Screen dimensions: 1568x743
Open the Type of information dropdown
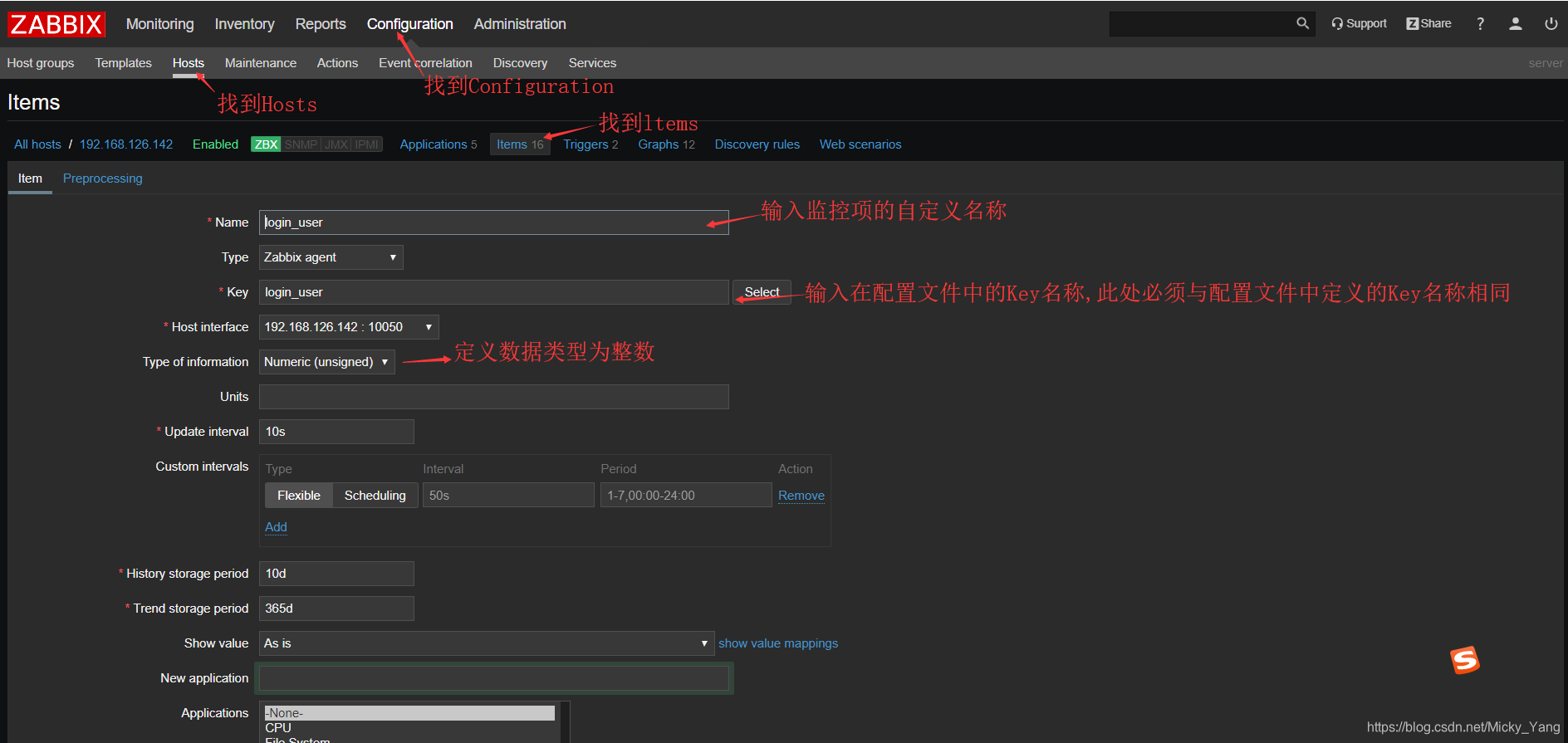pyautogui.click(x=327, y=362)
